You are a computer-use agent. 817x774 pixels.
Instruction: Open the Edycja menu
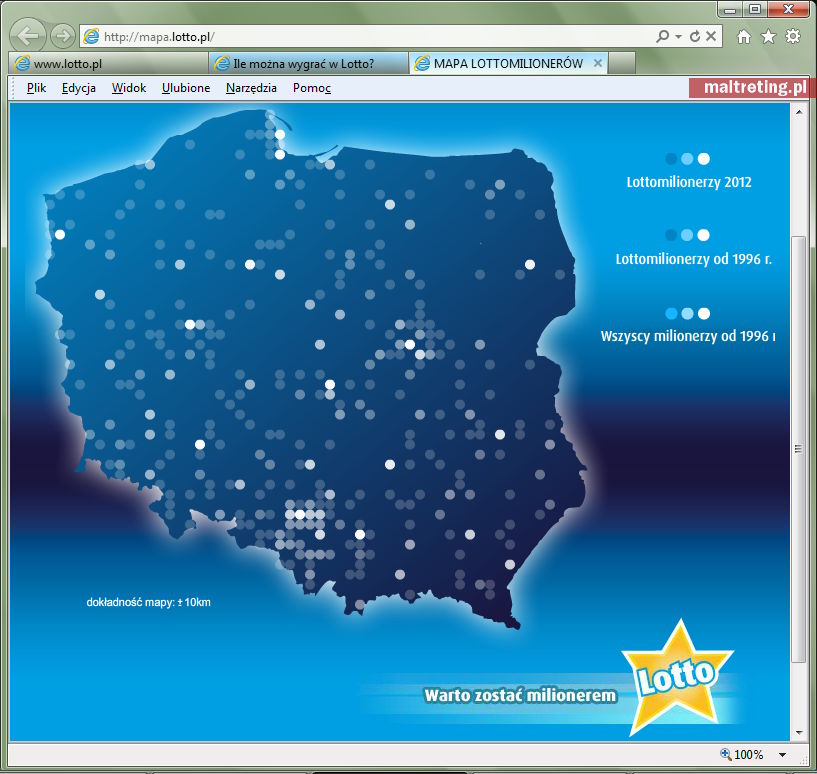click(x=79, y=88)
